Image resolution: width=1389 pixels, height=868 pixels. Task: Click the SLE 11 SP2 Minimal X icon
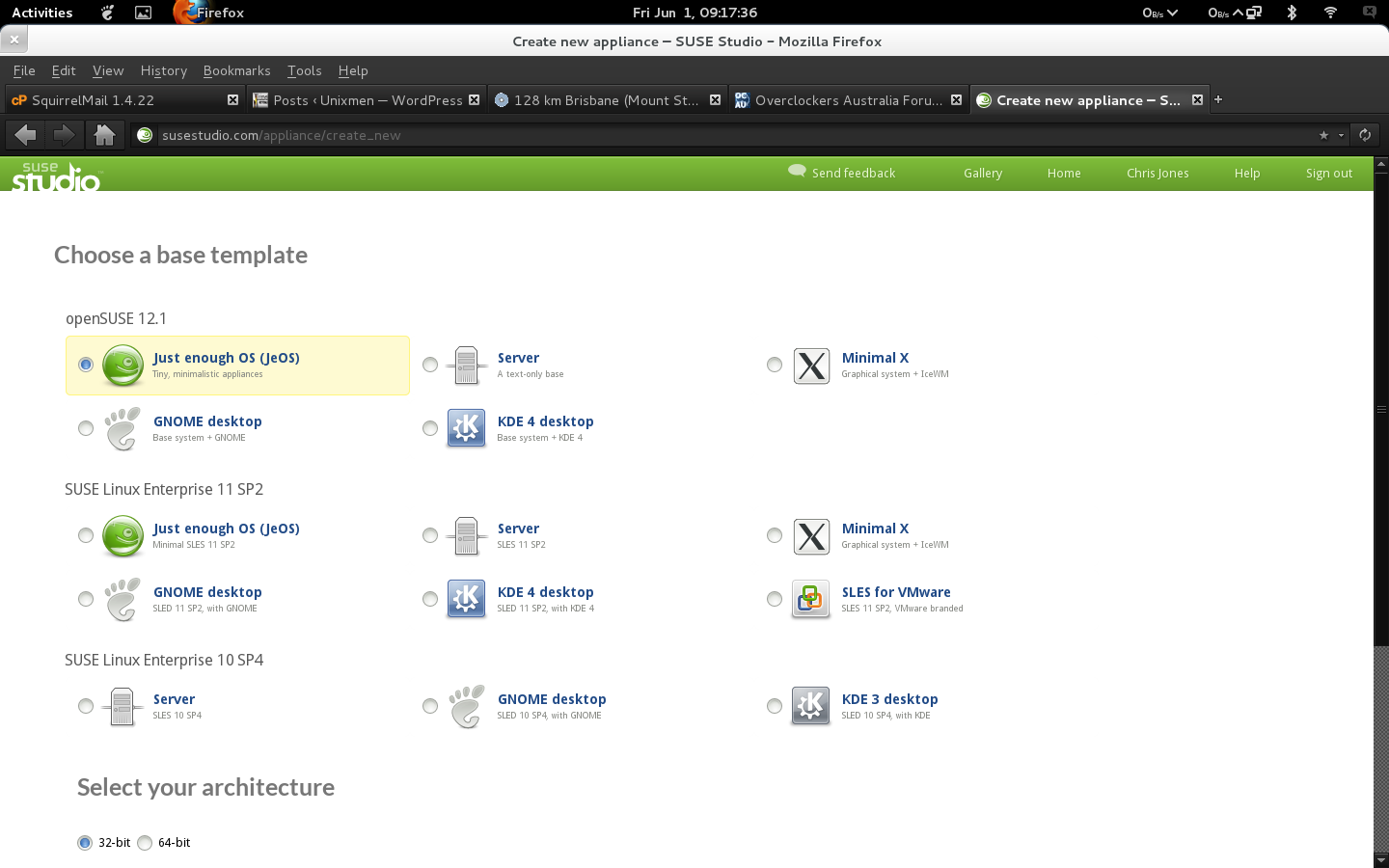pyautogui.click(x=811, y=536)
